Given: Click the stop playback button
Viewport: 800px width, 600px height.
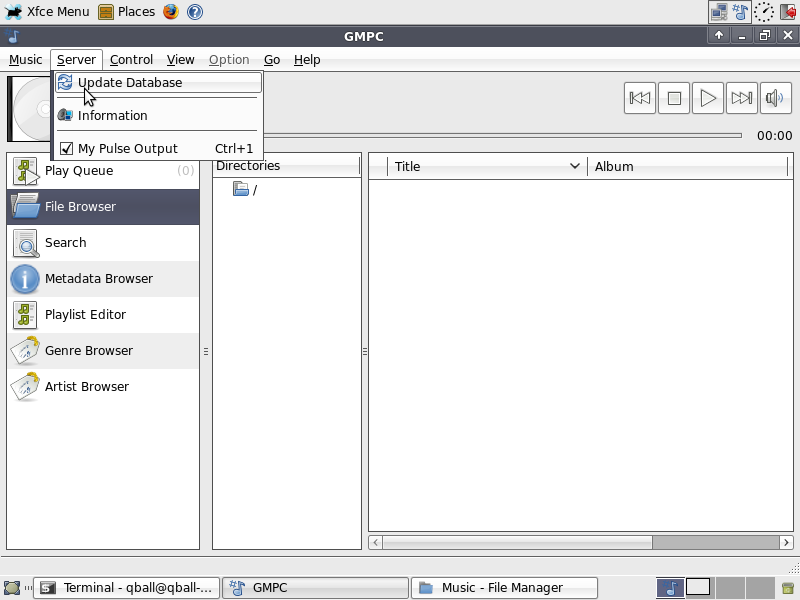Looking at the screenshot, I should pos(674,98).
